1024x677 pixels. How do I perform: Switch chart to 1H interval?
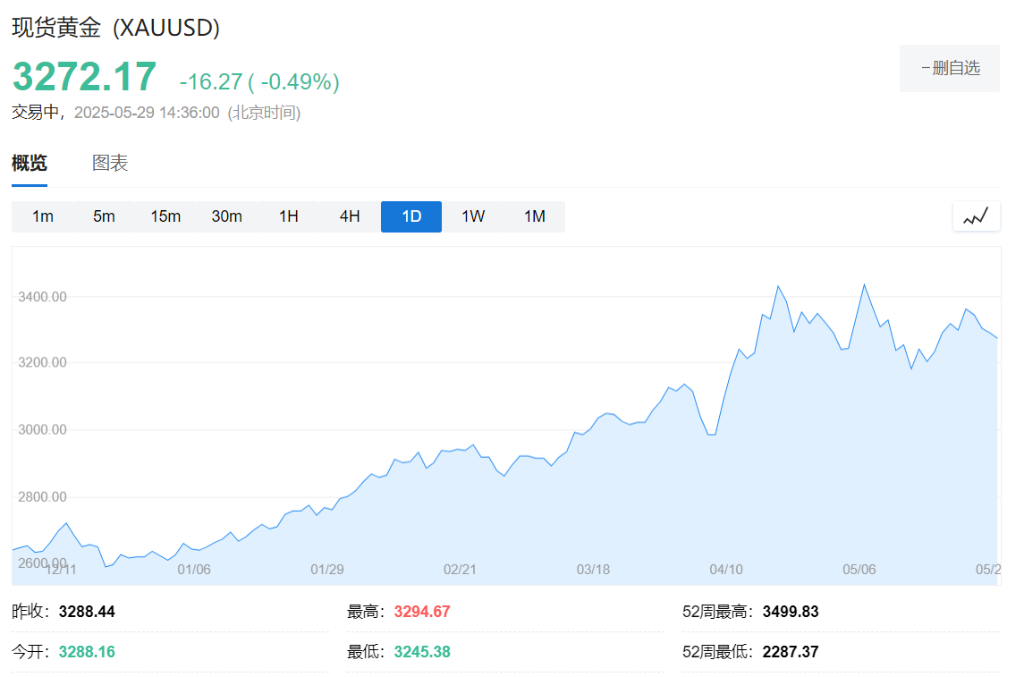point(288,215)
